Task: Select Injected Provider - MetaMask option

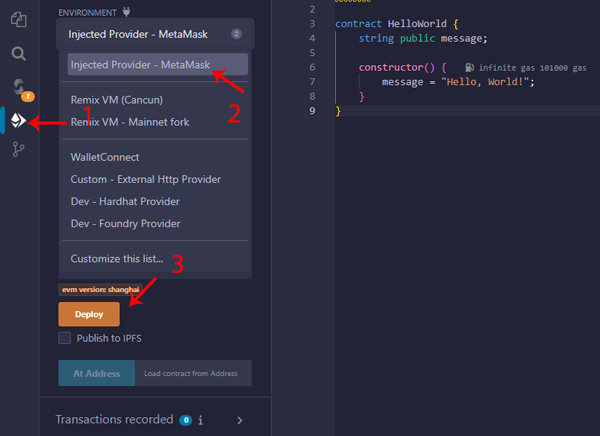Action: tap(157, 65)
